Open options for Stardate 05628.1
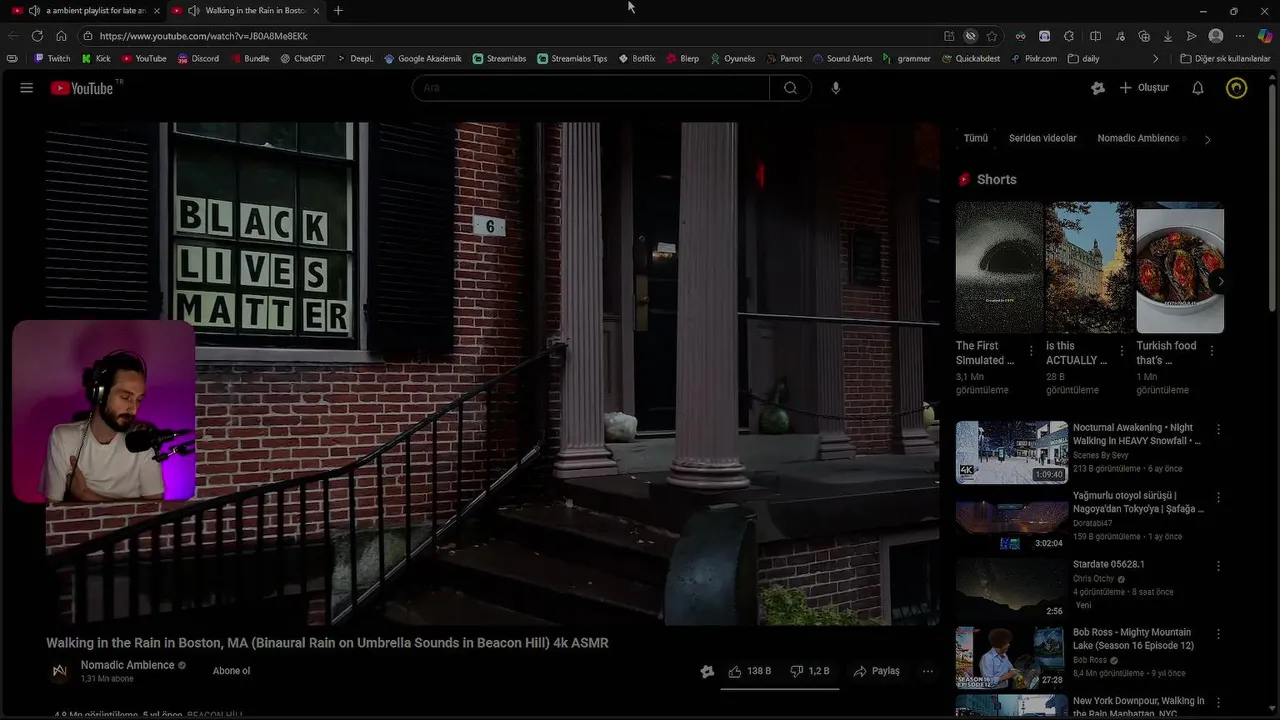This screenshot has height=720, width=1280. [1218, 565]
